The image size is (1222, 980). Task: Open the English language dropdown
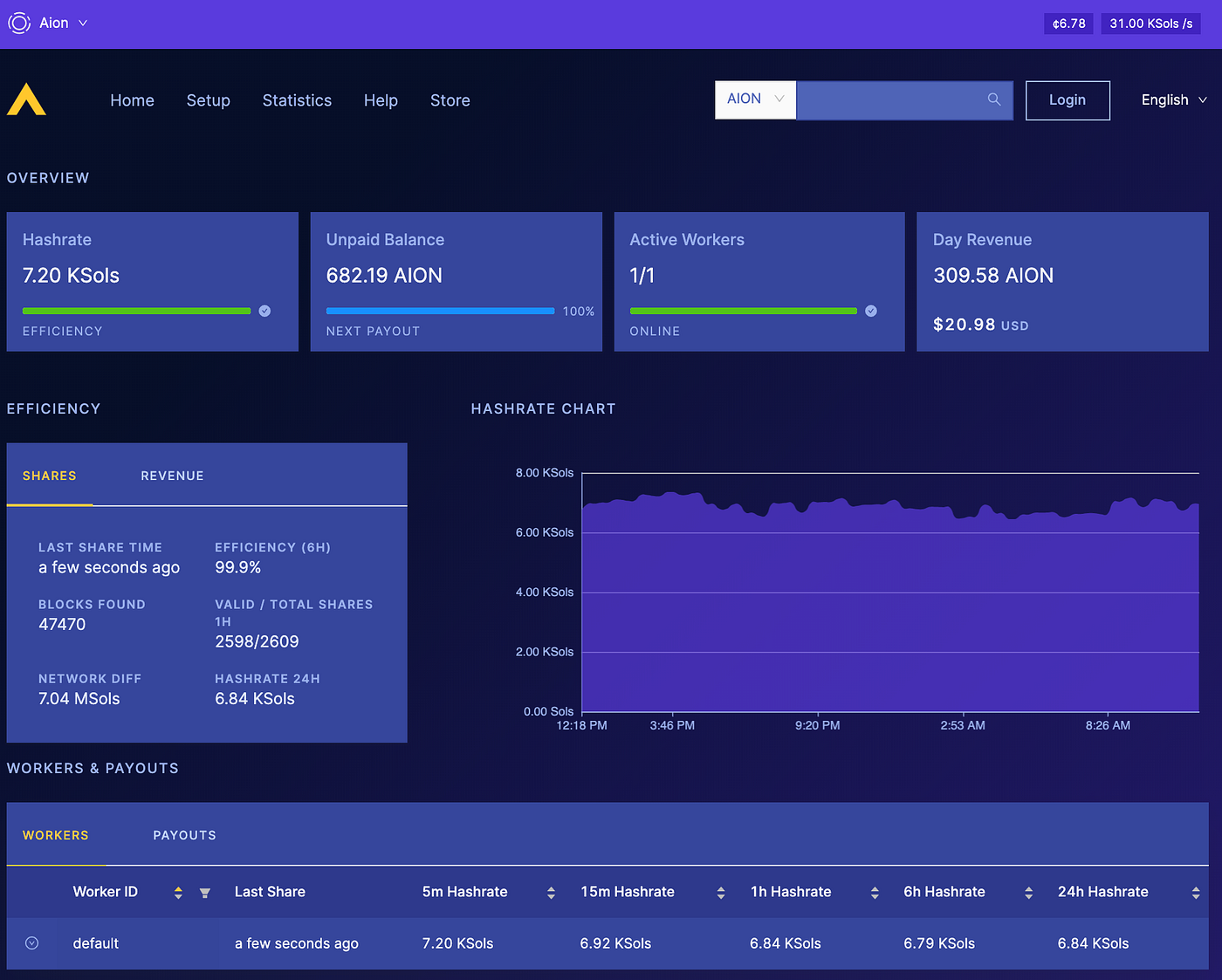coord(1173,99)
